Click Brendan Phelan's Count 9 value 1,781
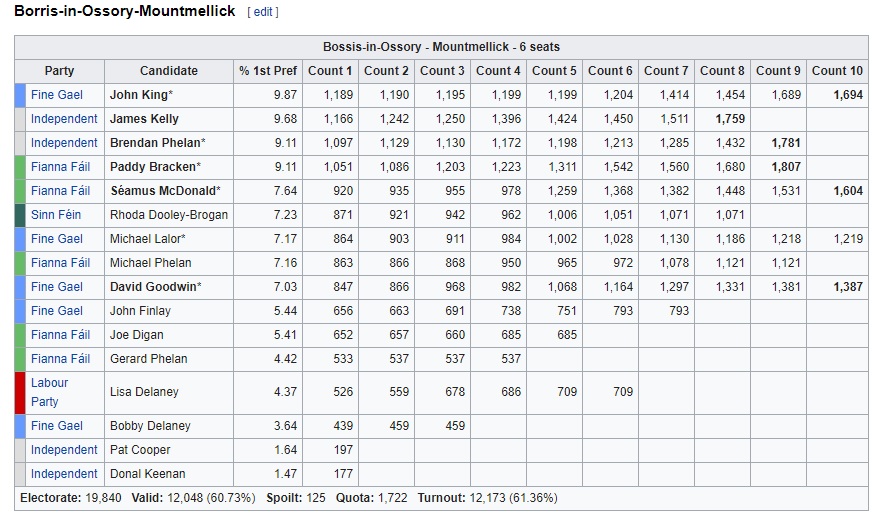The height and width of the screenshot is (521, 877). [x=786, y=143]
